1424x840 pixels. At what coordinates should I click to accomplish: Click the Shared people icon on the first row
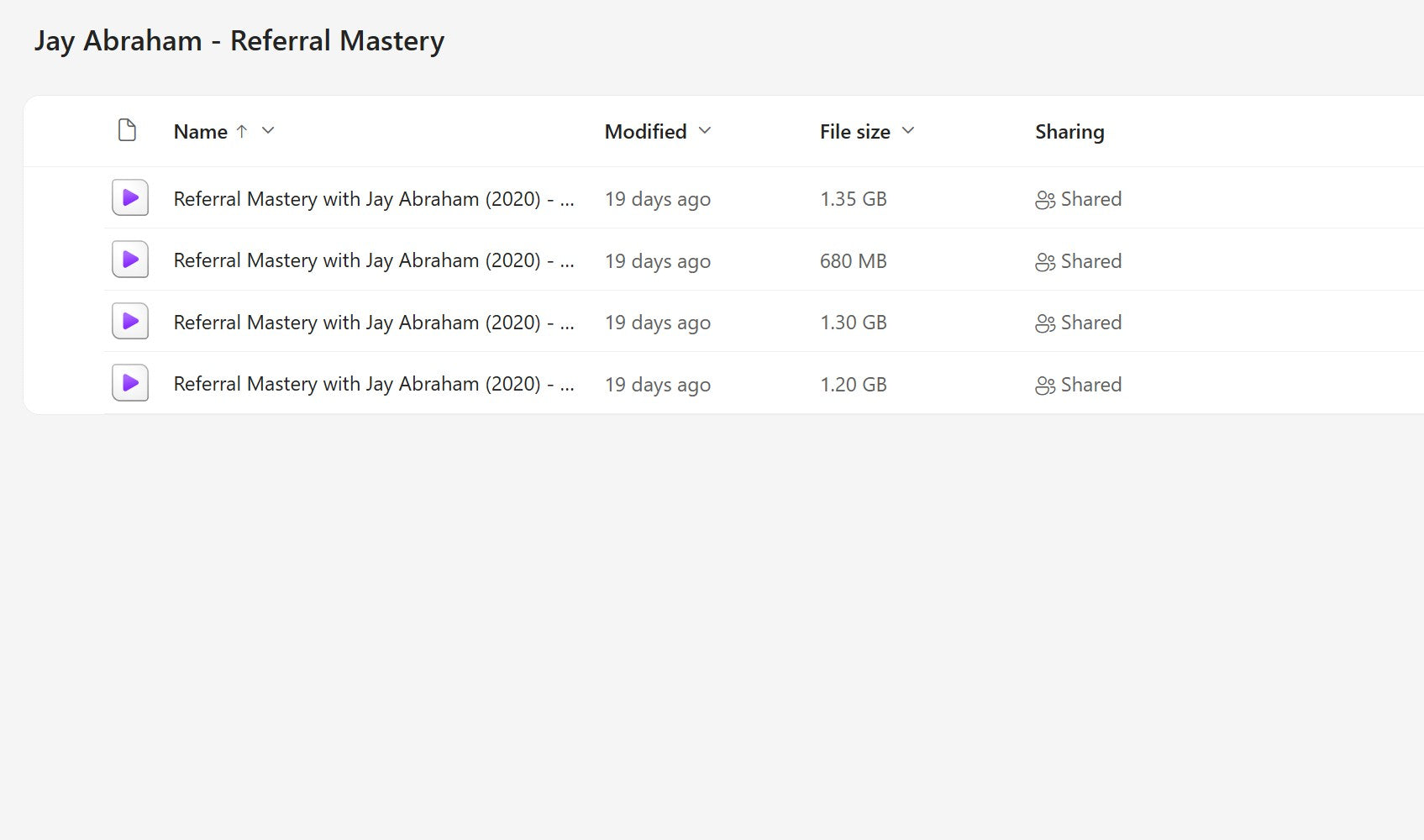pos(1044,199)
